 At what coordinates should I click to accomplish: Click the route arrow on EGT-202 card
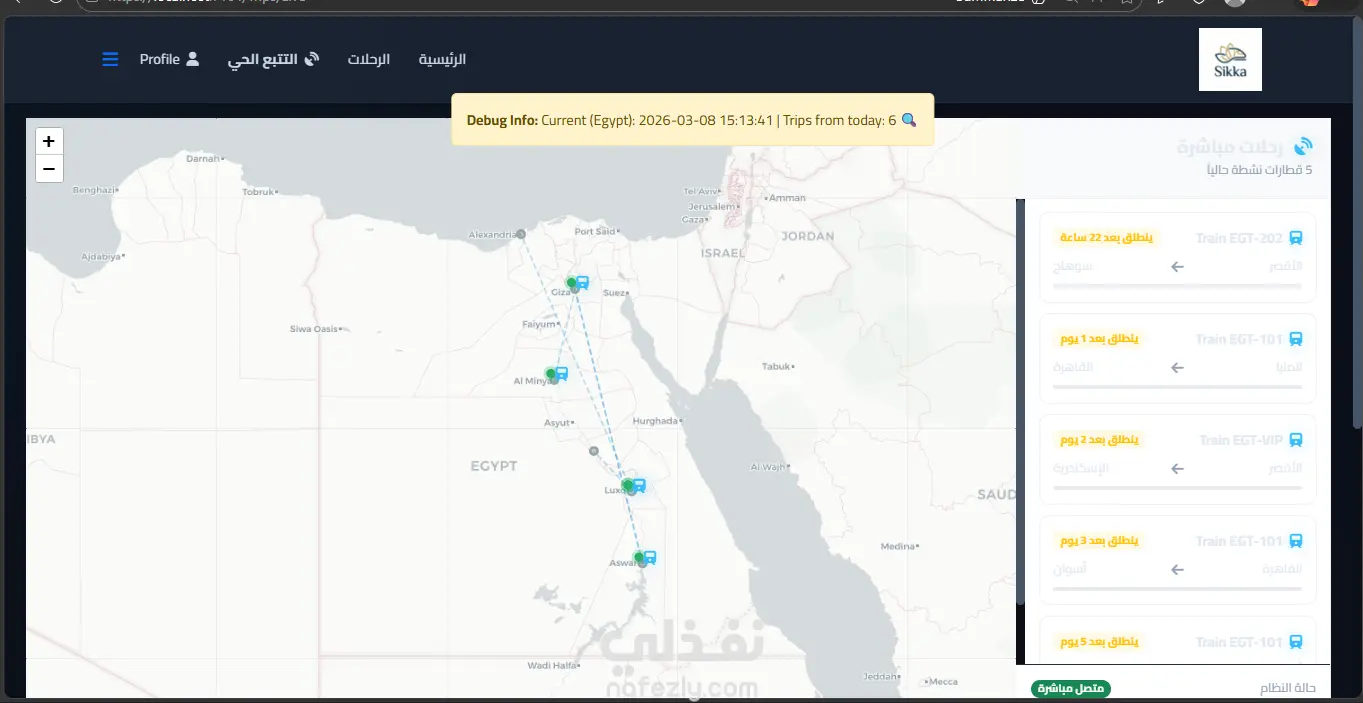[1178, 266]
